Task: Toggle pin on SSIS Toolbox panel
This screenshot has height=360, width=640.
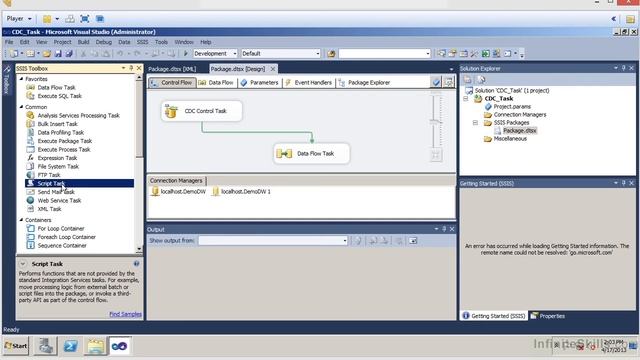Action: point(131,68)
